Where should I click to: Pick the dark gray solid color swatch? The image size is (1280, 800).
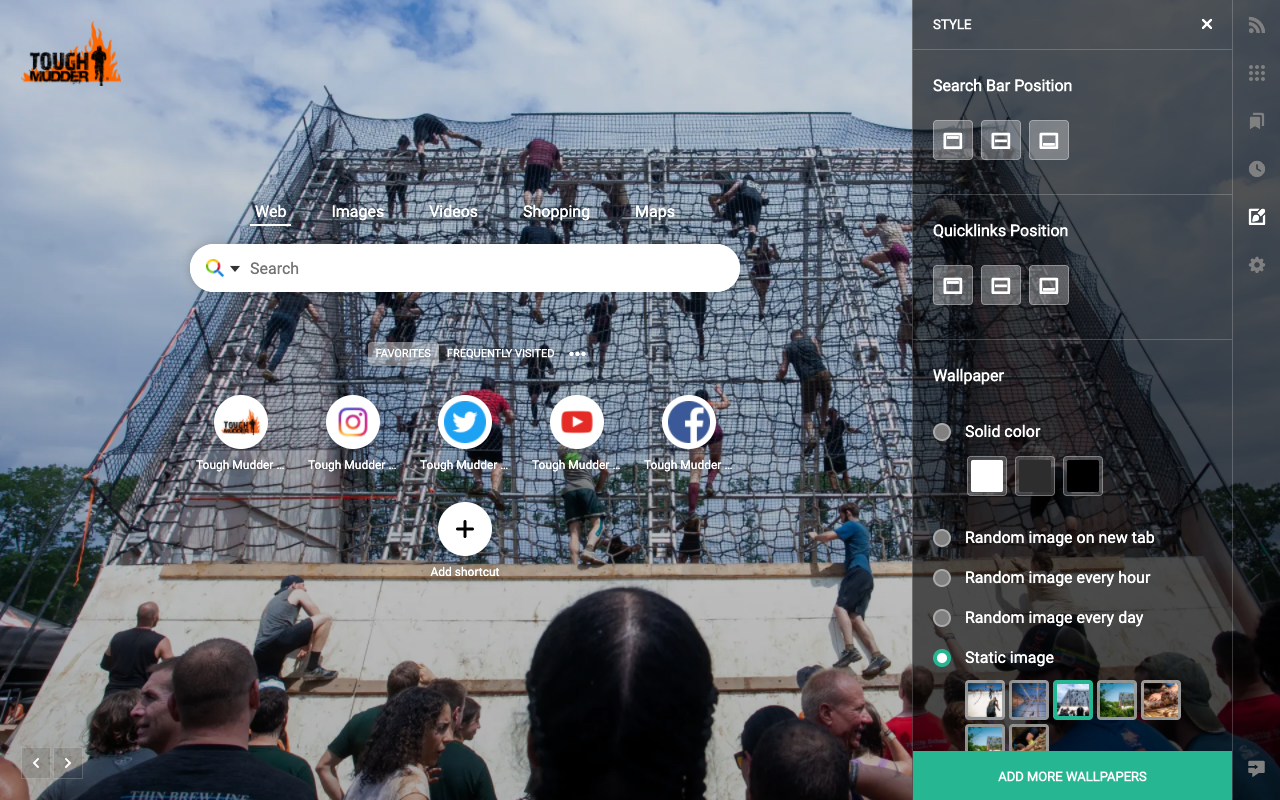1035,476
